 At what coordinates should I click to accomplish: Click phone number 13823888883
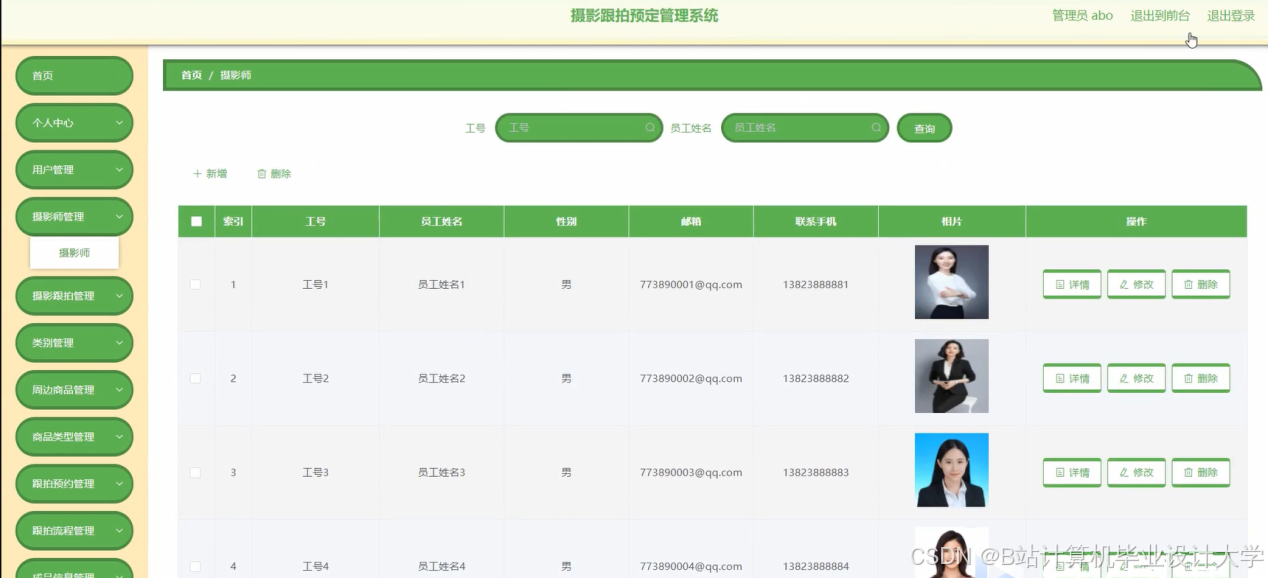(816, 472)
